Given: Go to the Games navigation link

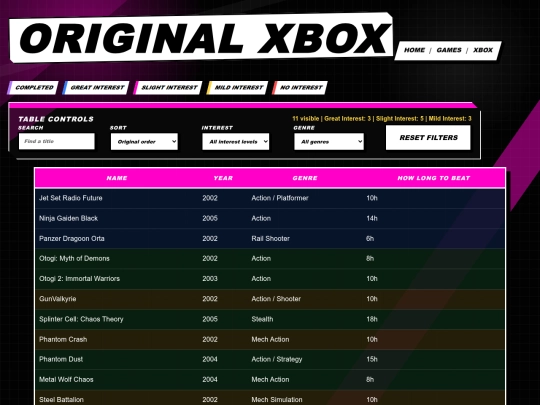Looking at the screenshot, I should click(x=449, y=50).
